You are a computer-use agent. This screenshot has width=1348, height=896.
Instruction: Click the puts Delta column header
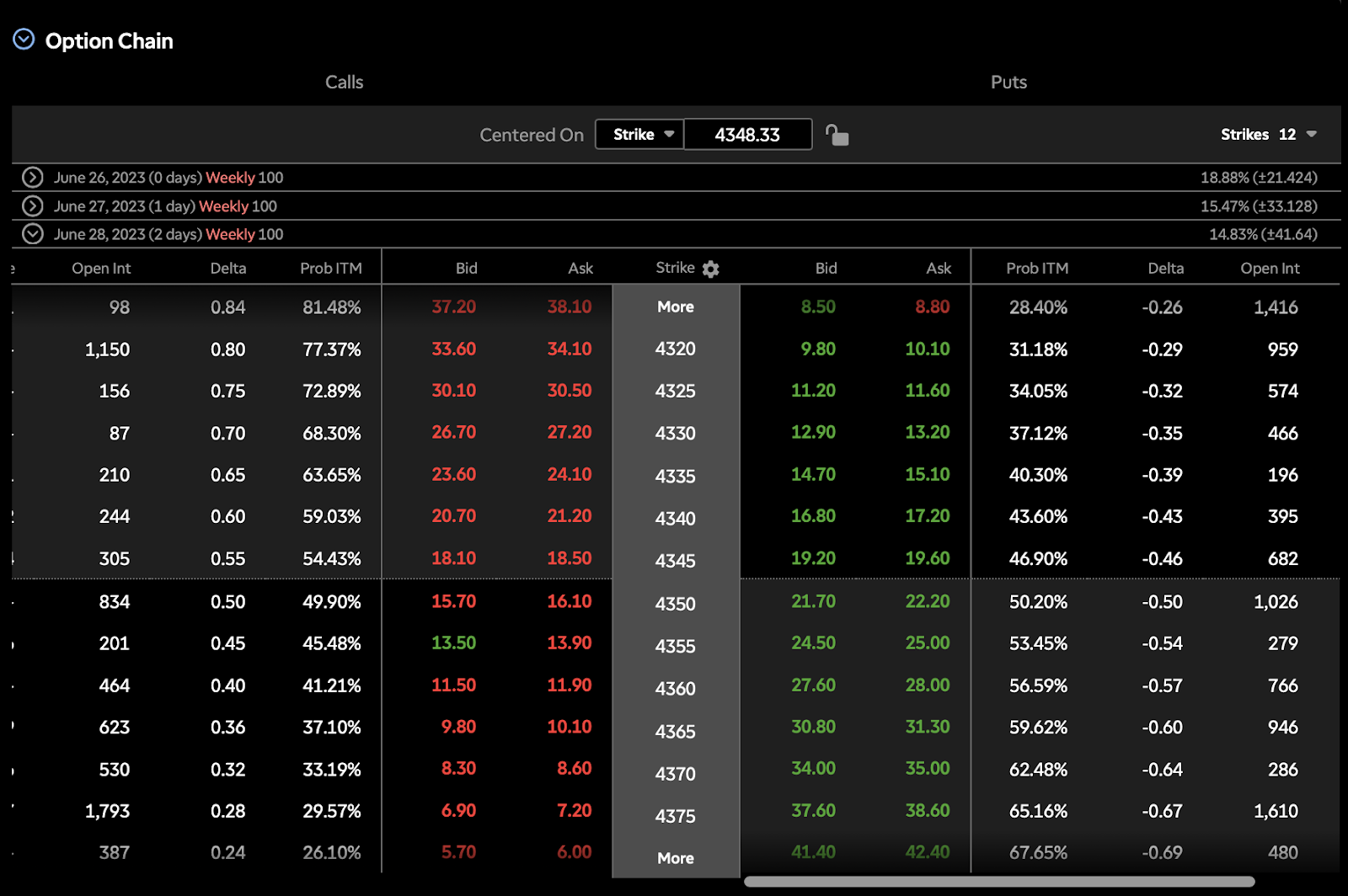point(1166,269)
